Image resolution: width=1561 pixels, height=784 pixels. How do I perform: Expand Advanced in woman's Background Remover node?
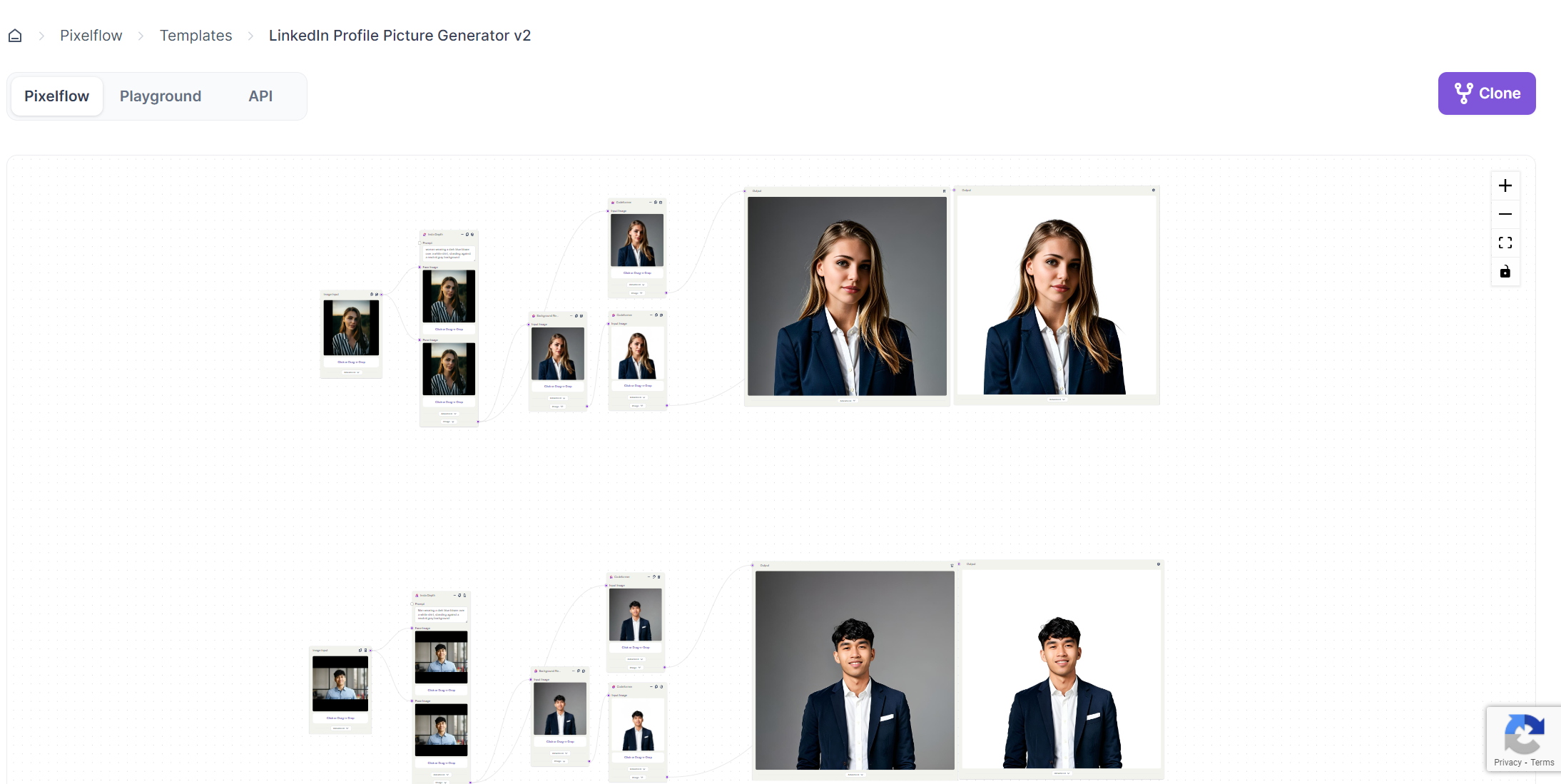pyautogui.click(x=556, y=398)
